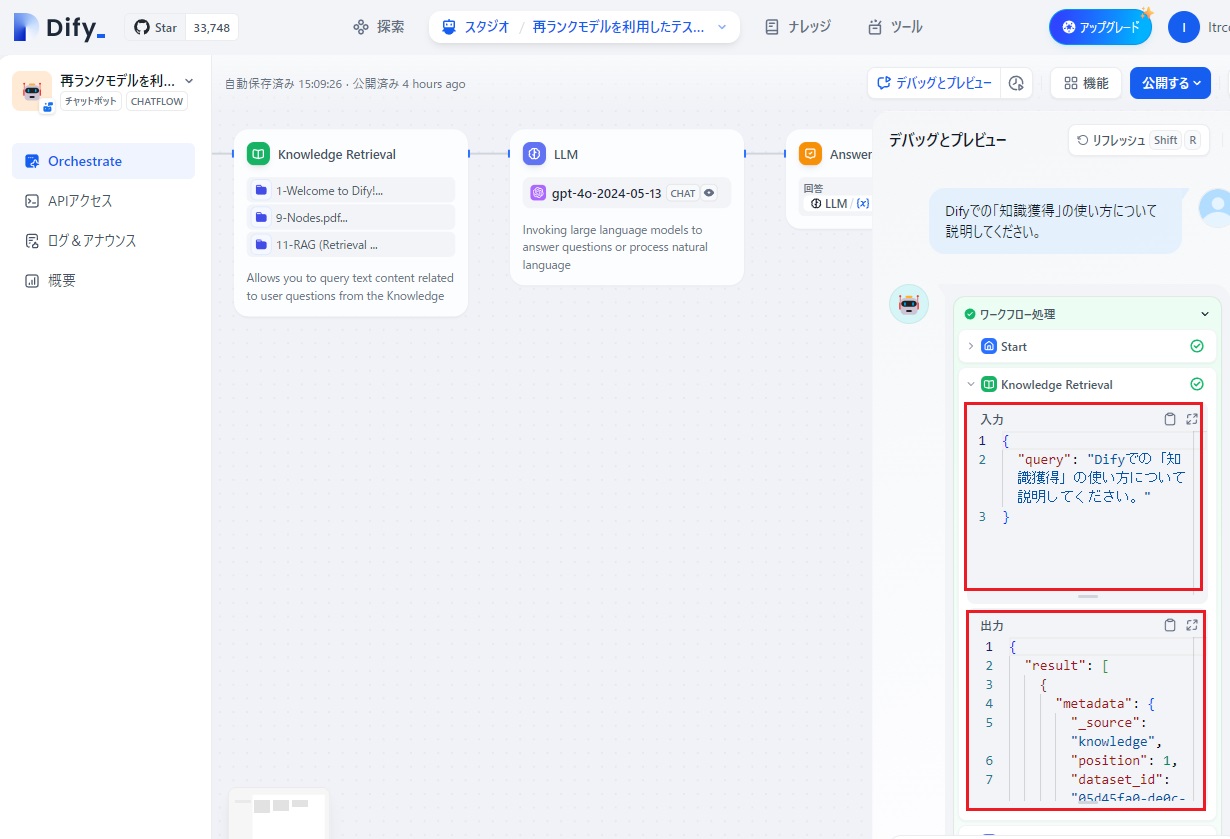
Task: Open 概要 overview in the sidebar
Action: tap(103, 281)
